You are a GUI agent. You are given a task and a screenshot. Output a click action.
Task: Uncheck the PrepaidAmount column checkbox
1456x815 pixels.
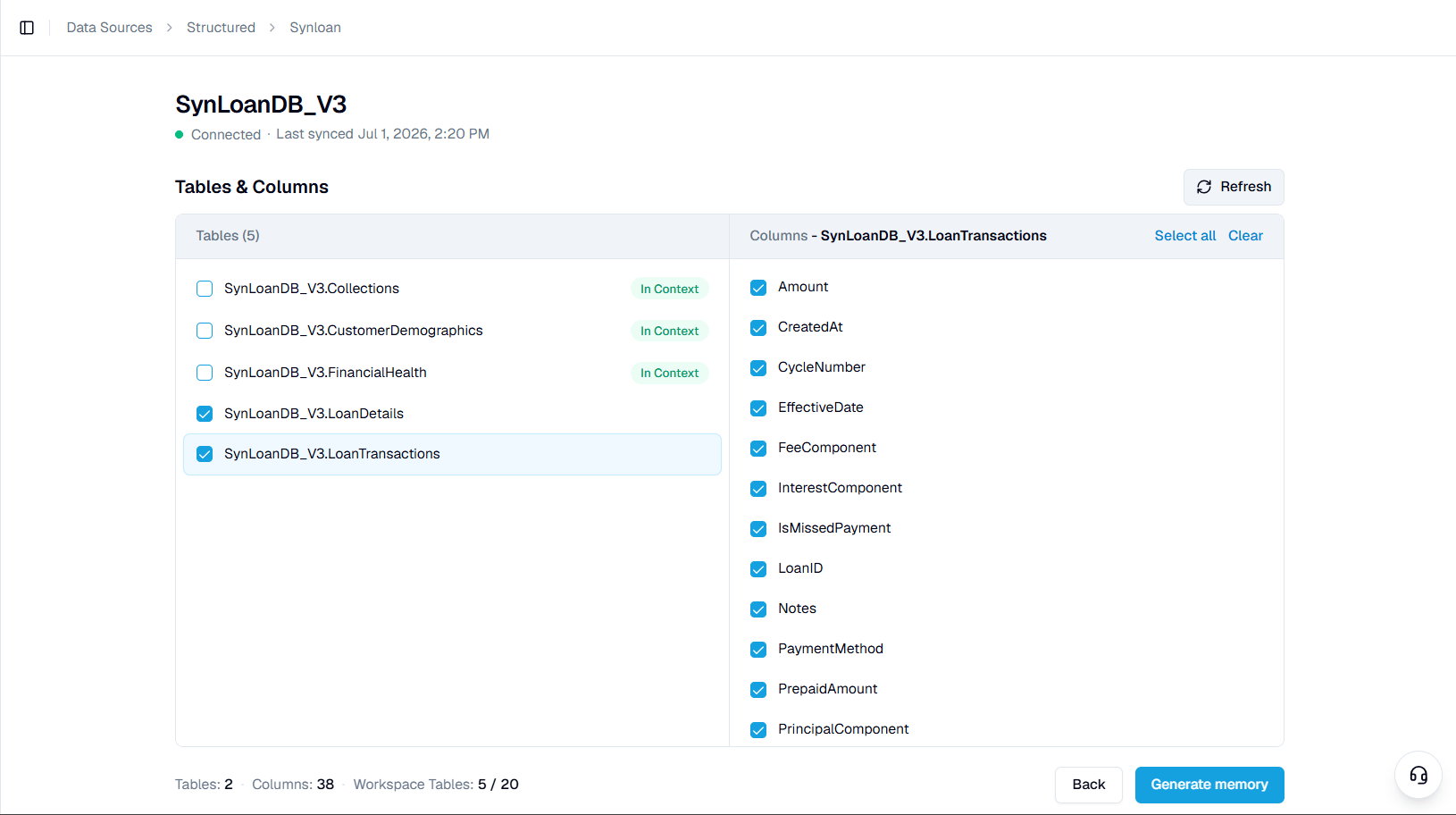click(758, 690)
